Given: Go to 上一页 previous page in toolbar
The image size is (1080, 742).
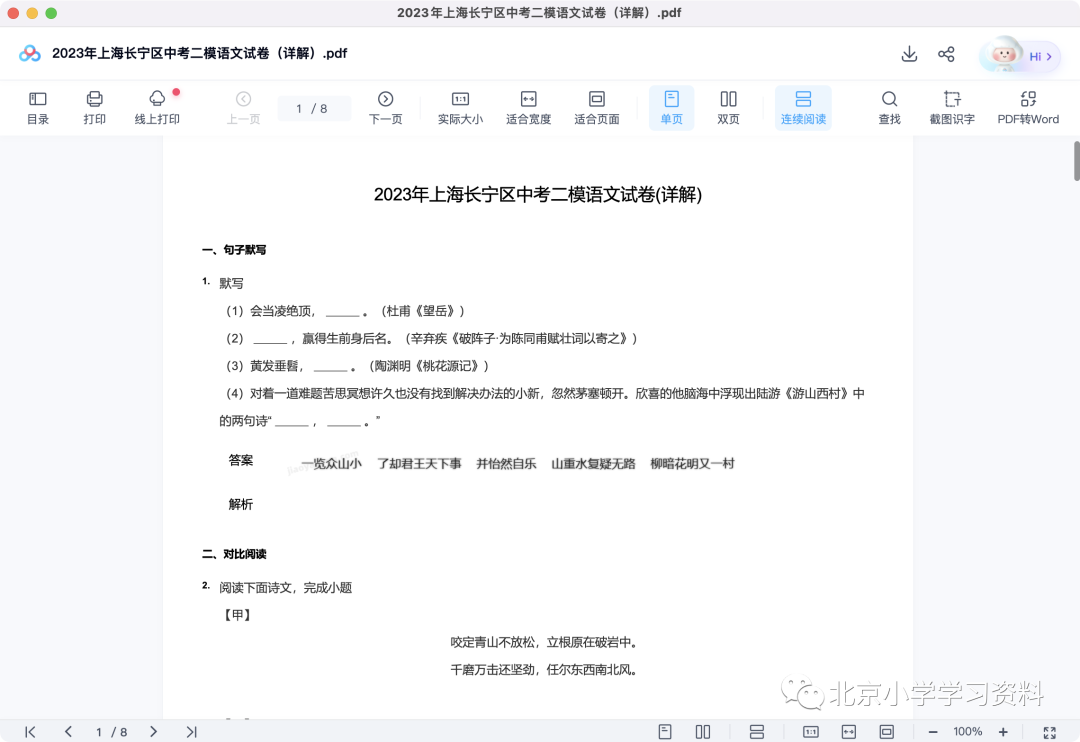Looking at the screenshot, I should [x=243, y=108].
